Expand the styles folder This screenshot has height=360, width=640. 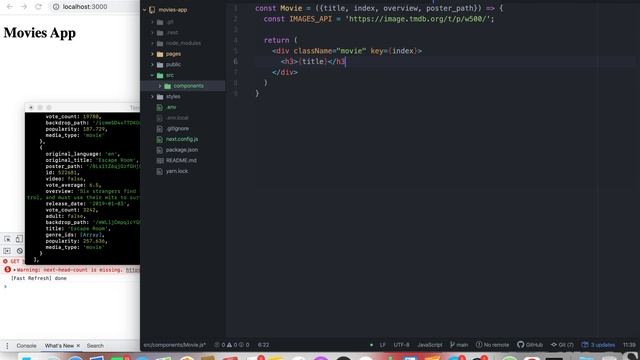click(x=152, y=97)
